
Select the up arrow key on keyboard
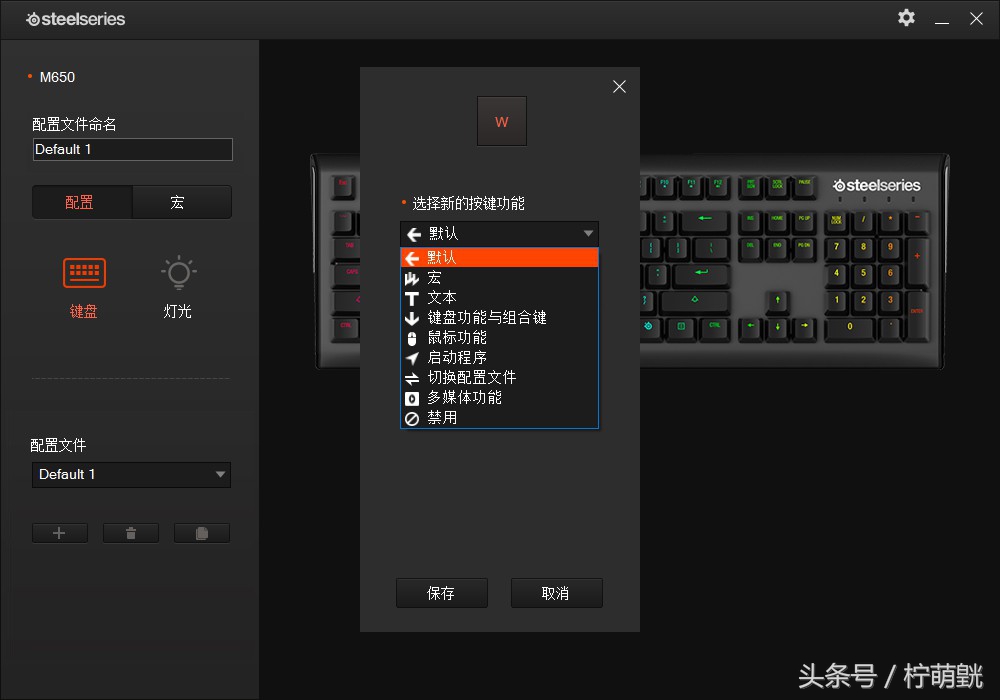click(777, 300)
